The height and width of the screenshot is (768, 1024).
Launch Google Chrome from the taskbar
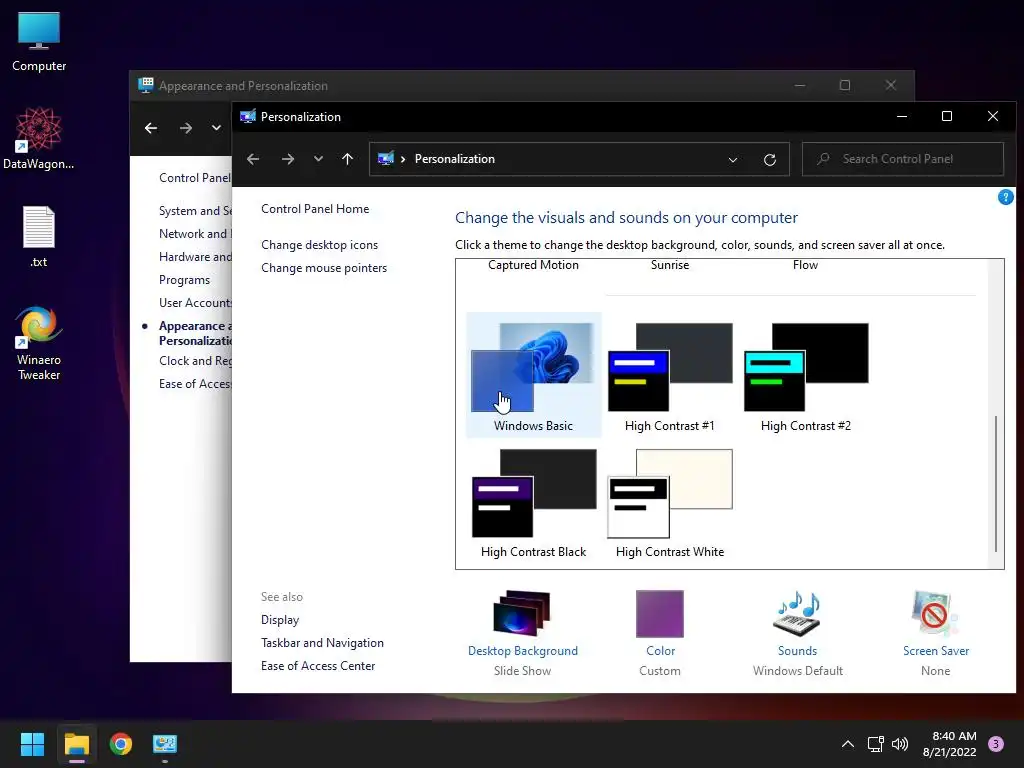click(121, 744)
